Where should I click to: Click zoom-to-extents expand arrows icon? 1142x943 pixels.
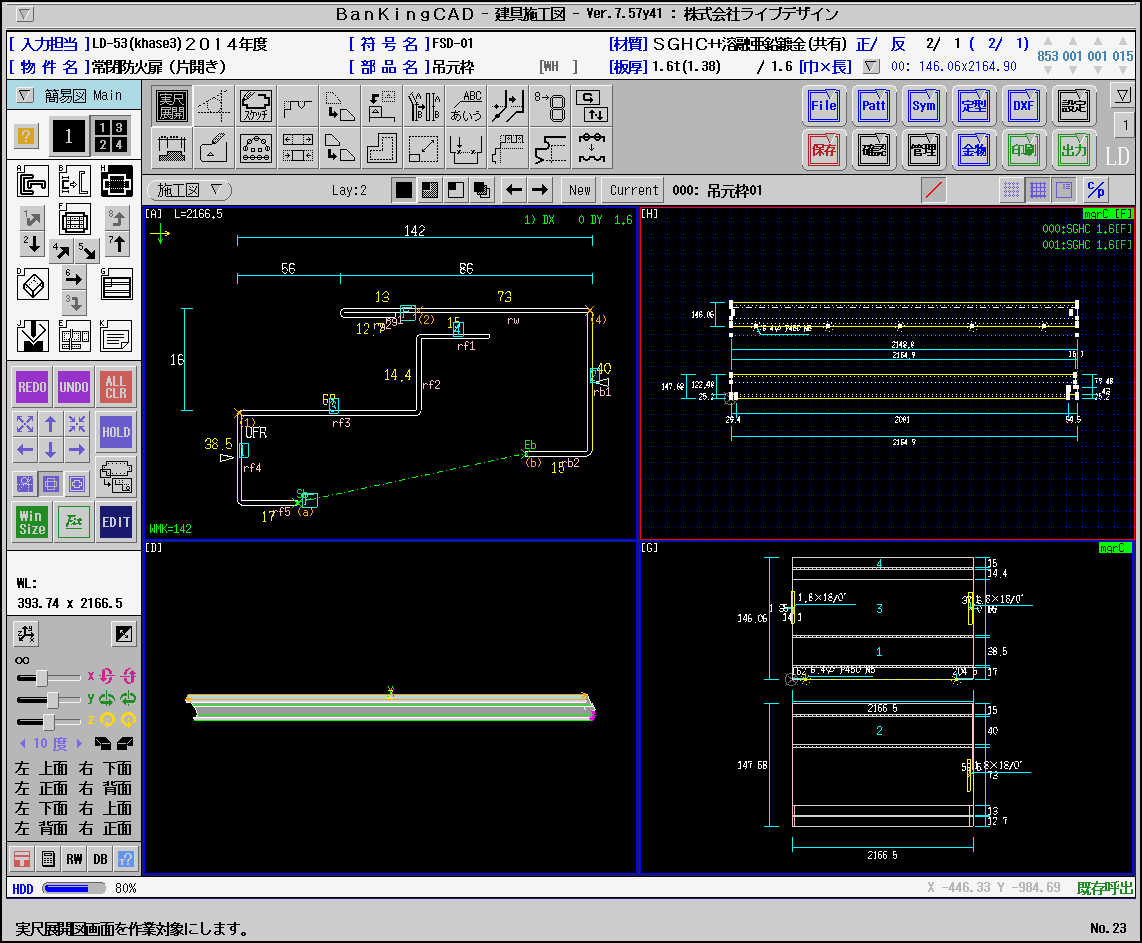point(25,424)
